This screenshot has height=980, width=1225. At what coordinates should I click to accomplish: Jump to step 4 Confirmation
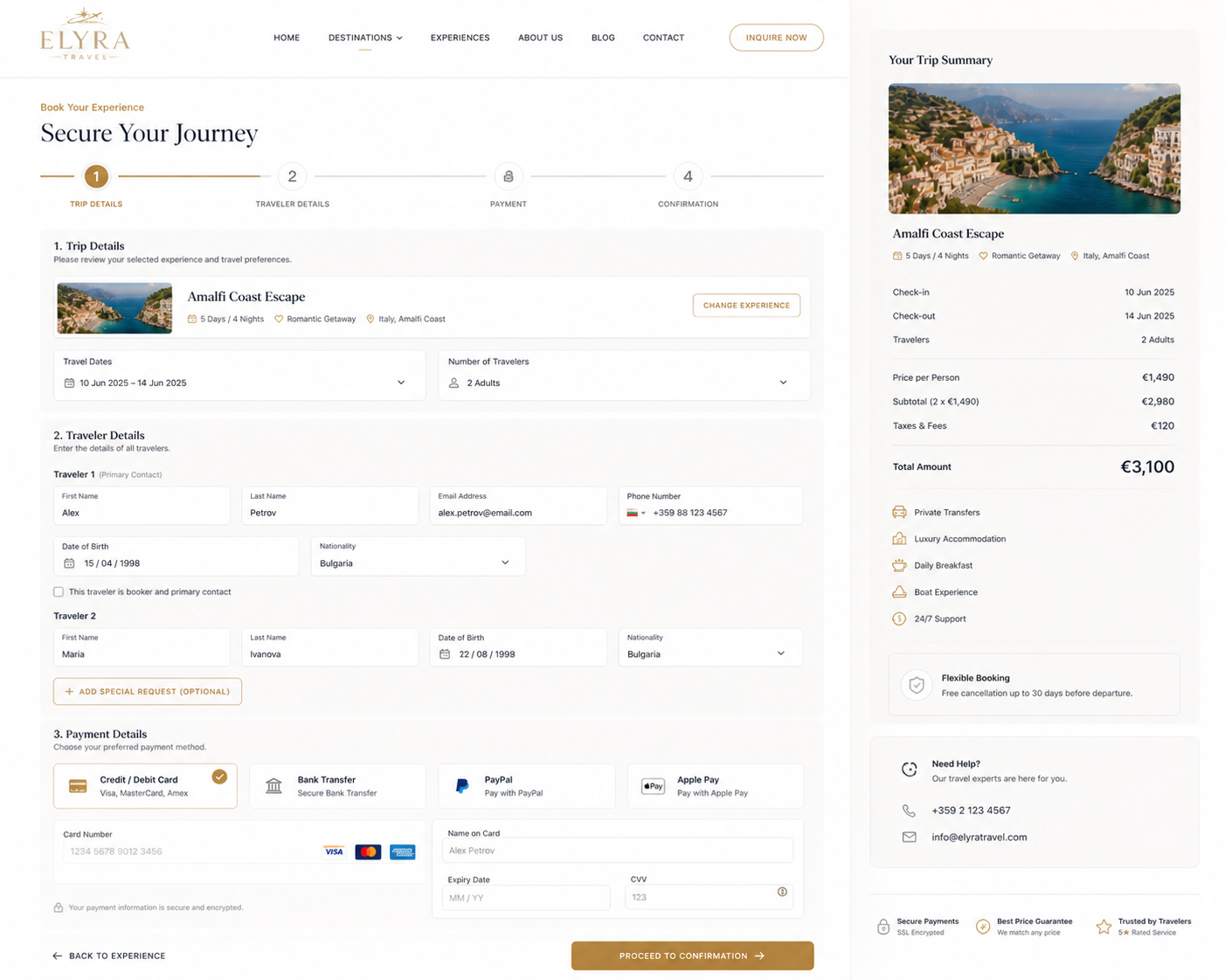point(688,176)
